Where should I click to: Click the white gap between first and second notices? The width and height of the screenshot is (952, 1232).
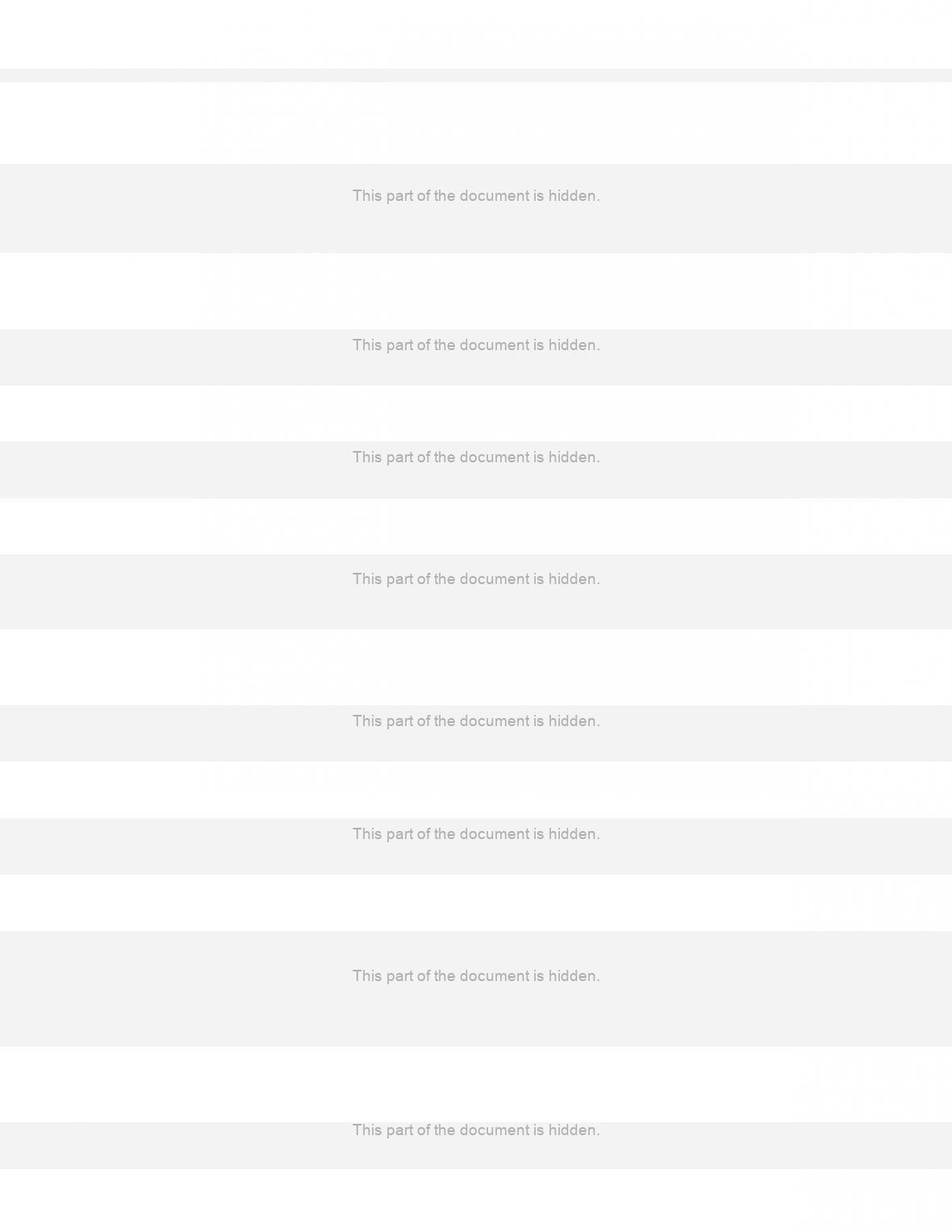476,291
